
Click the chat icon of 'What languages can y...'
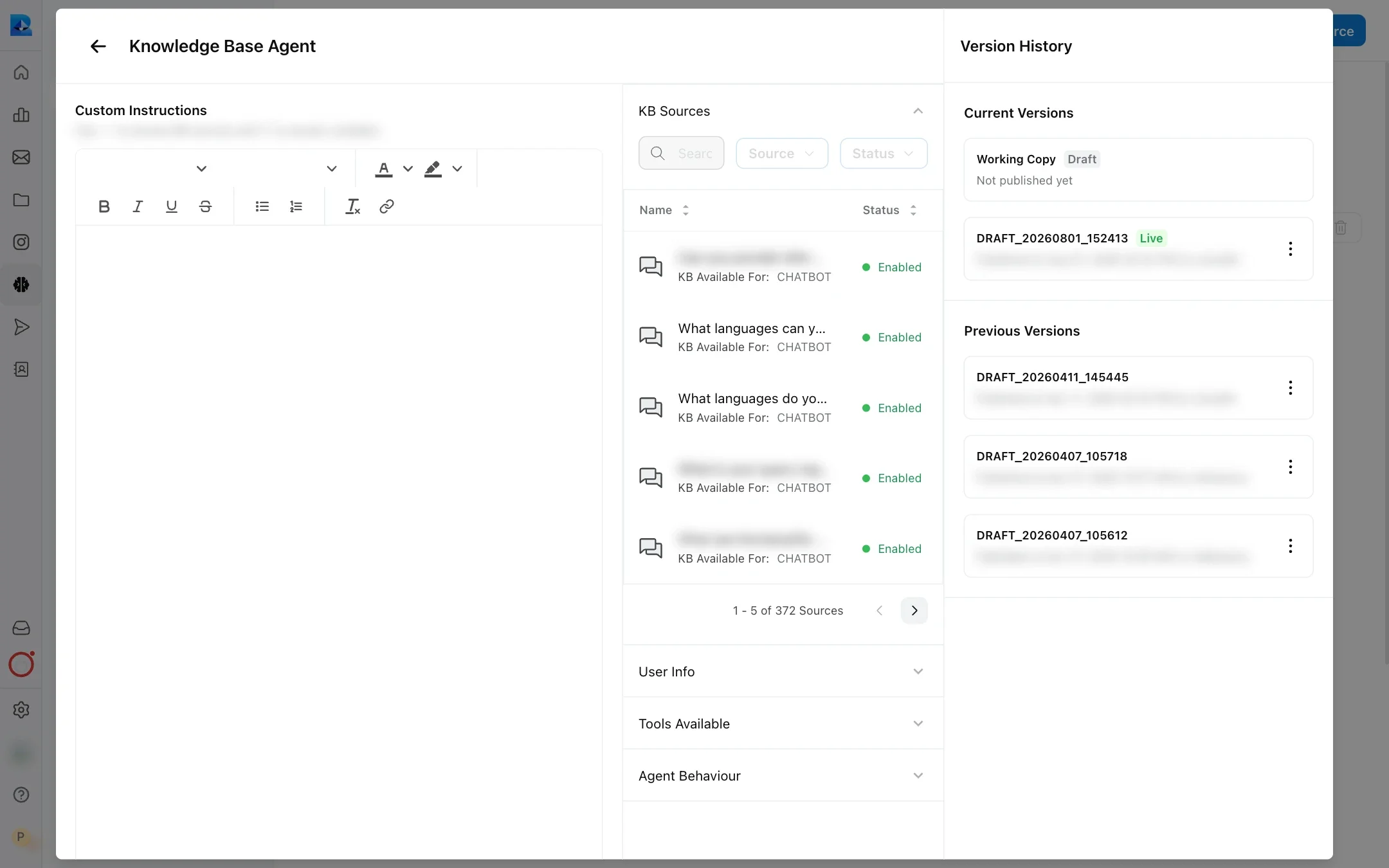pyautogui.click(x=651, y=337)
